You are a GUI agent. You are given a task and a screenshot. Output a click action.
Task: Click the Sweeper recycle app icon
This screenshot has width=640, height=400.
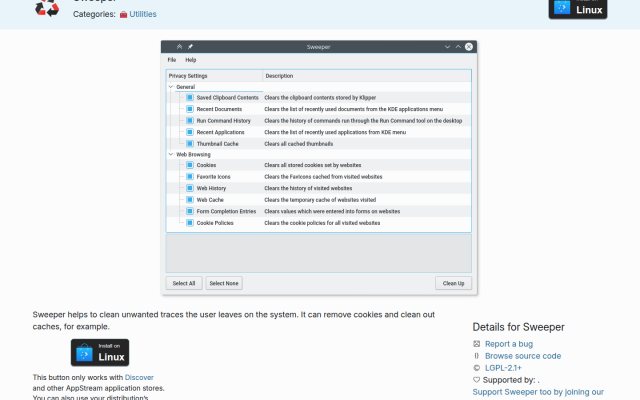(x=47, y=8)
